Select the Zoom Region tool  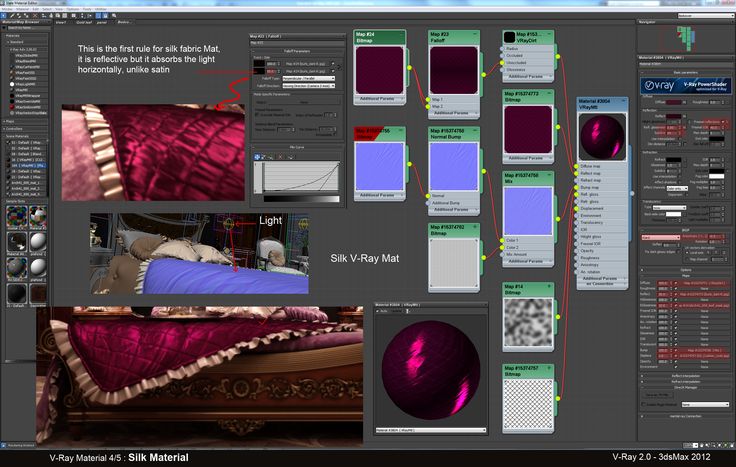click(x=713, y=445)
